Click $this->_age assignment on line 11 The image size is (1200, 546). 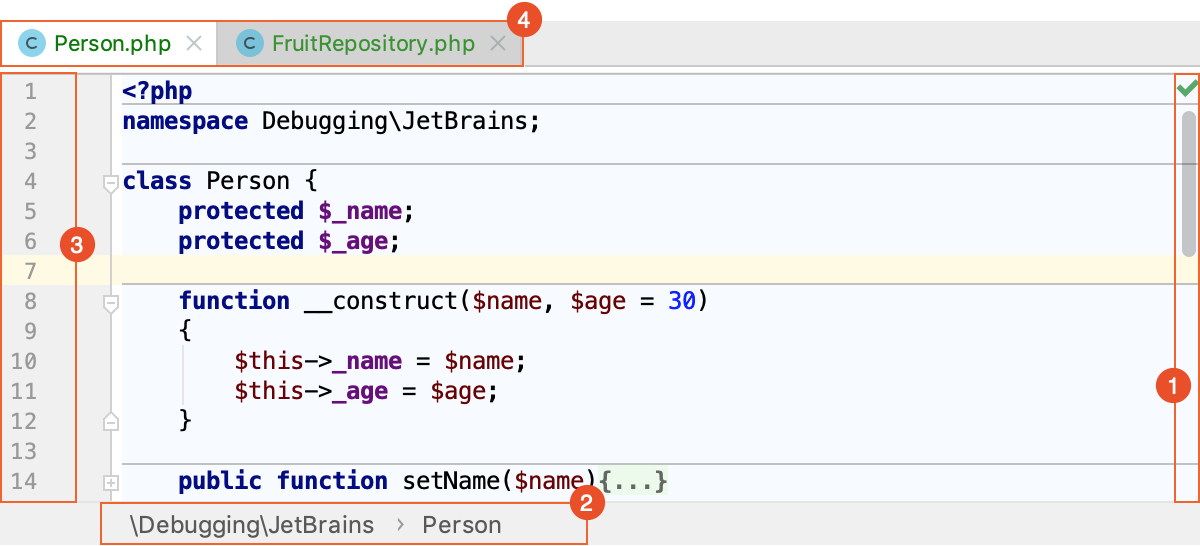(366, 391)
